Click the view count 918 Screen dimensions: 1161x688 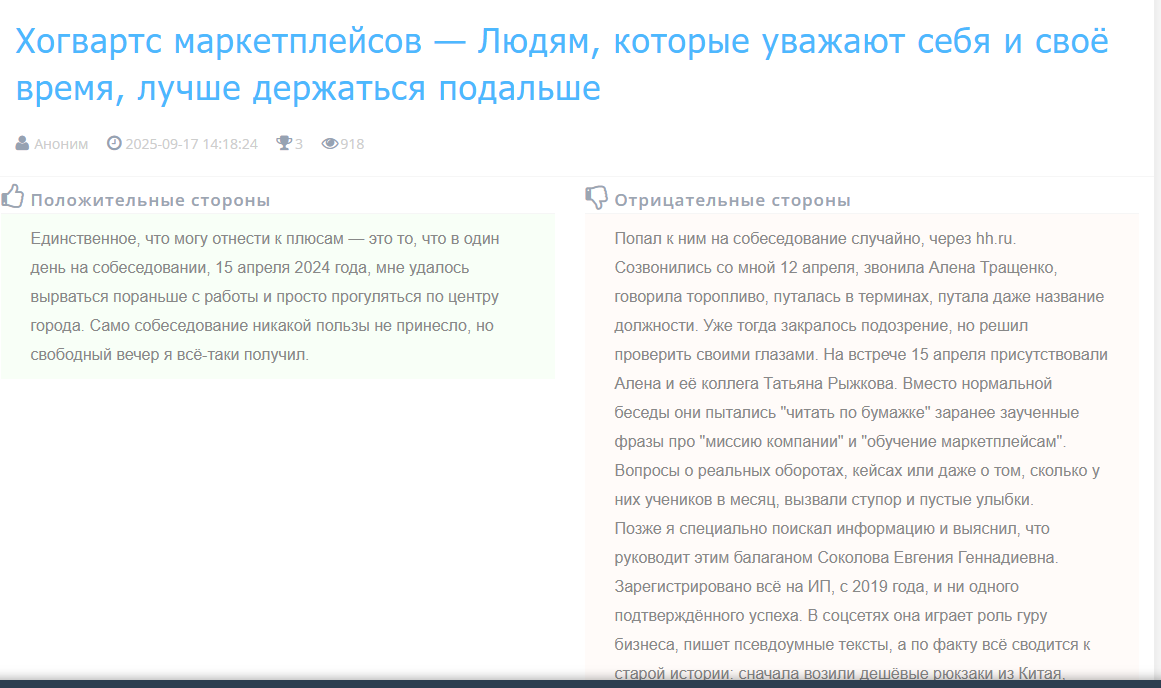point(352,144)
